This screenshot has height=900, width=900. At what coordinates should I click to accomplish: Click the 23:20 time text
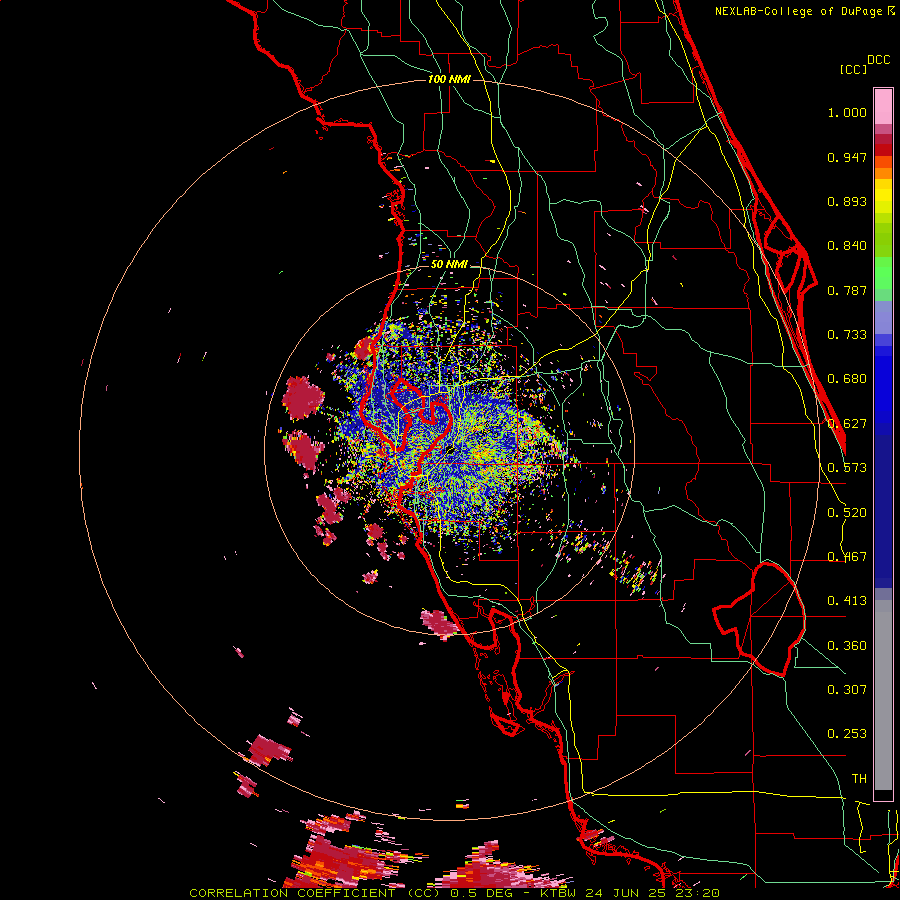pos(699,893)
